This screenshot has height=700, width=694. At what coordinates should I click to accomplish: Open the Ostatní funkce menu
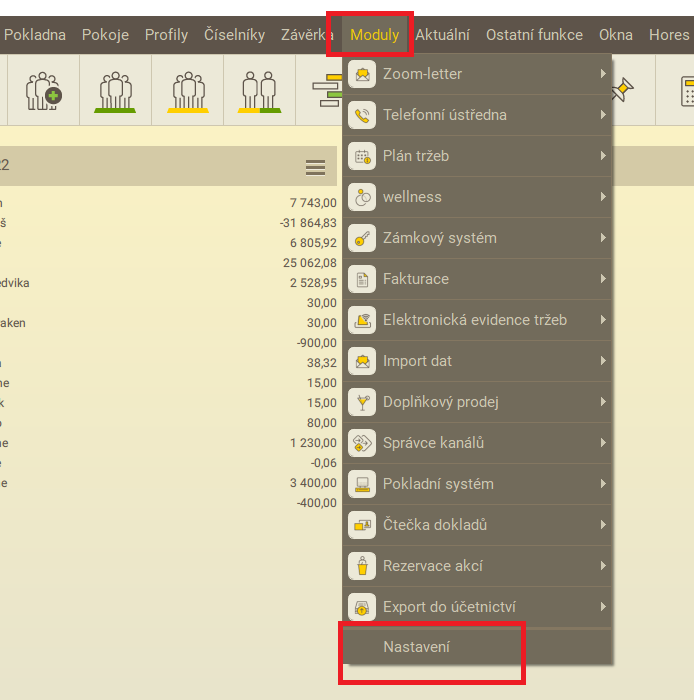pyautogui.click(x=534, y=35)
